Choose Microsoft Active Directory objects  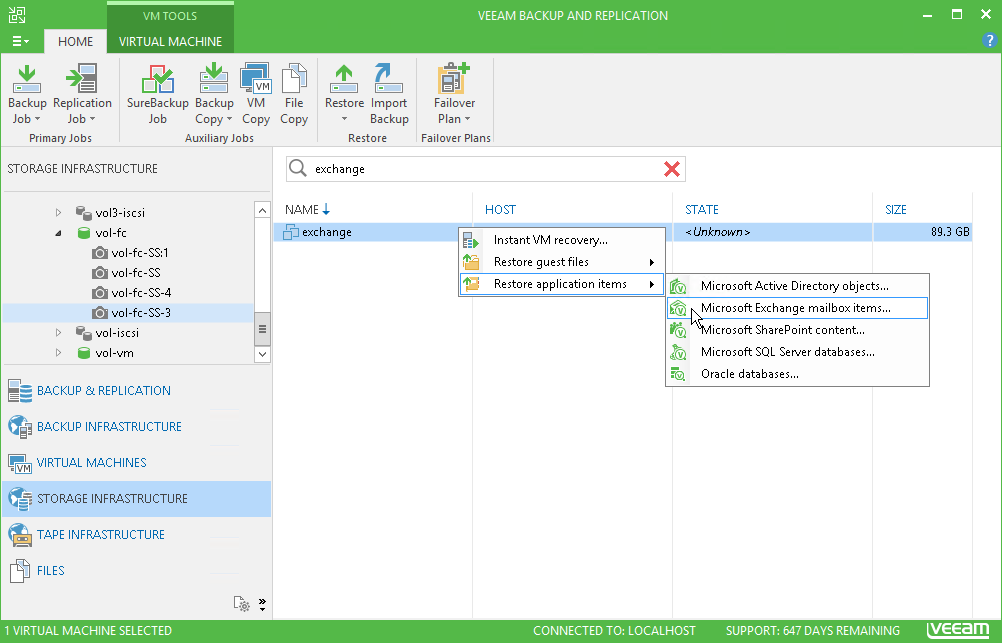point(798,286)
